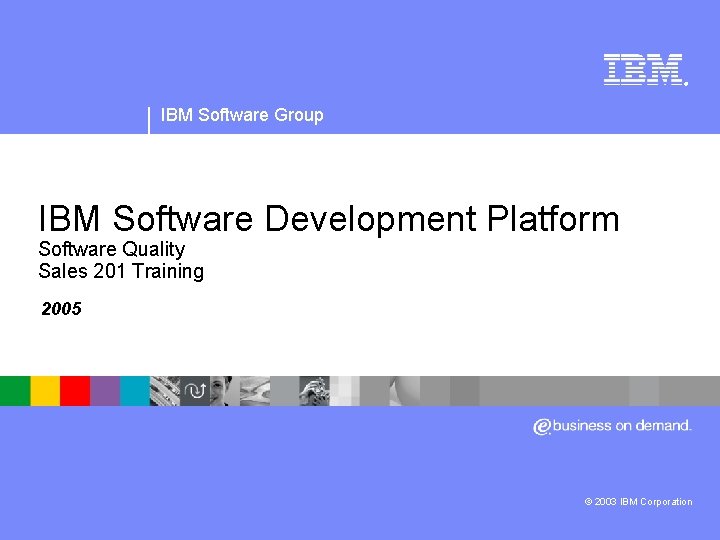Click the yellow square in color strip
720x540 pixels.
(45, 391)
